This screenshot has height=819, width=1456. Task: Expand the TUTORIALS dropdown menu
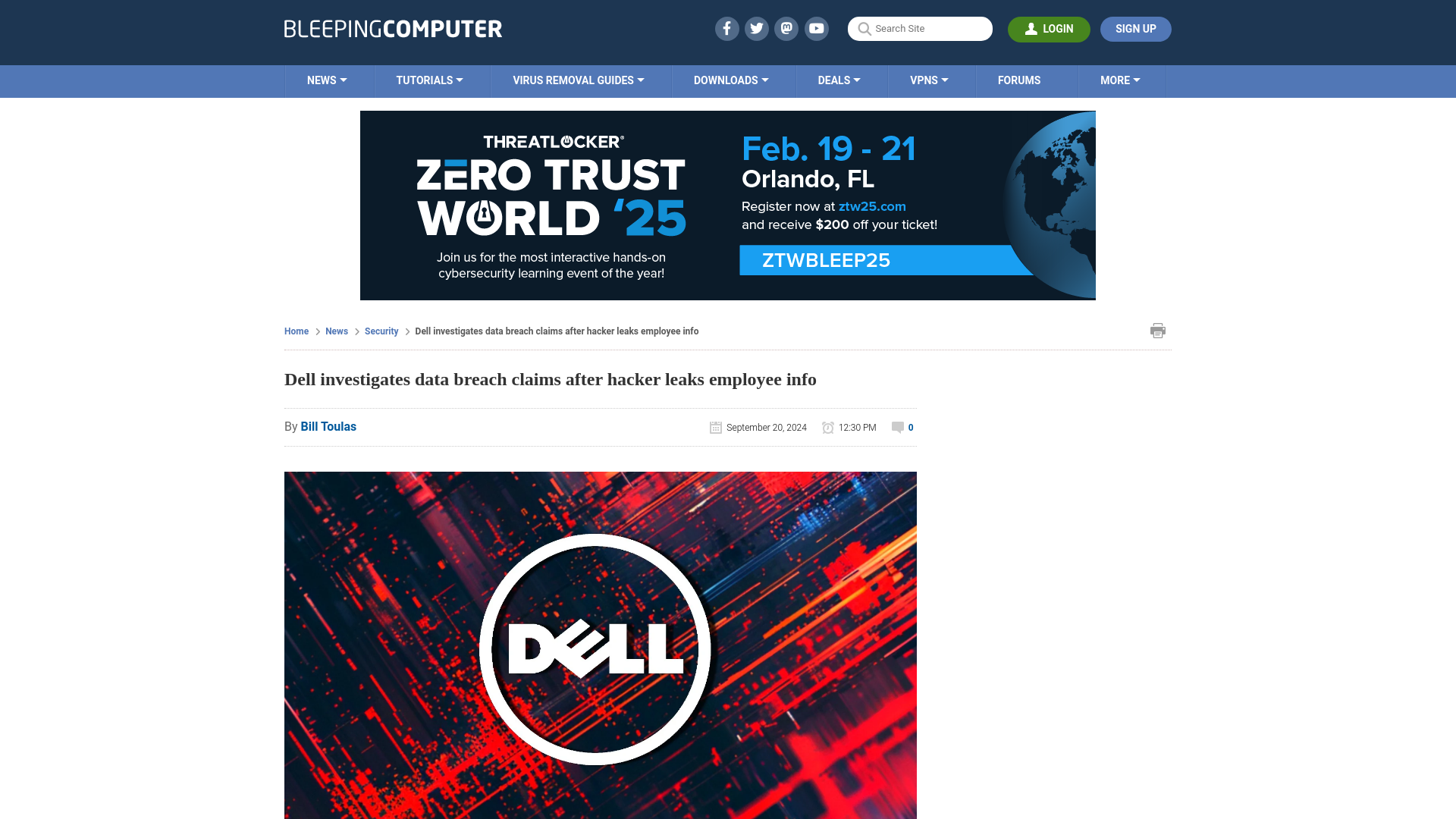(429, 80)
